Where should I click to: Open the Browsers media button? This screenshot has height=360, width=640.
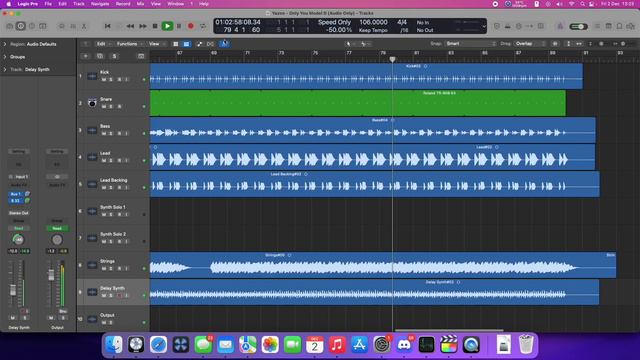click(x=631, y=26)
